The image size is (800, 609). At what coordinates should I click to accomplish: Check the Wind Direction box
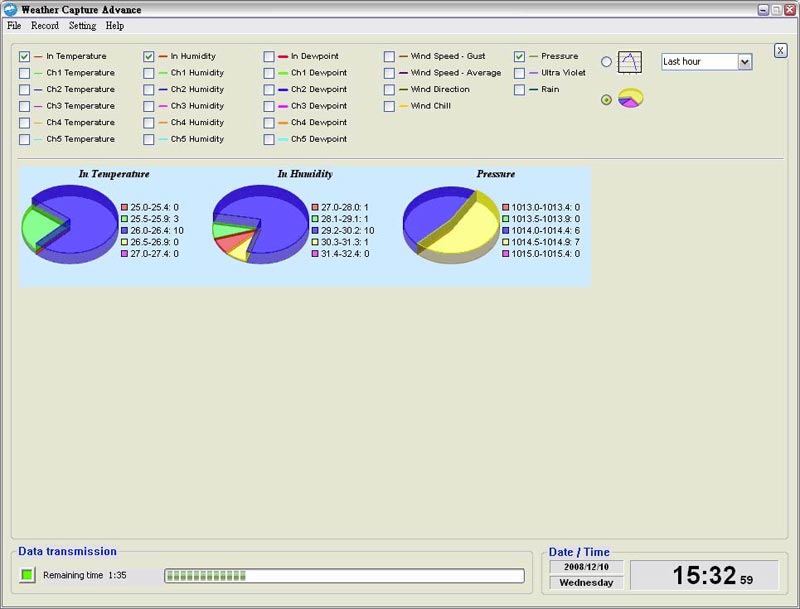pyautogui.click(x=389, y=89)
